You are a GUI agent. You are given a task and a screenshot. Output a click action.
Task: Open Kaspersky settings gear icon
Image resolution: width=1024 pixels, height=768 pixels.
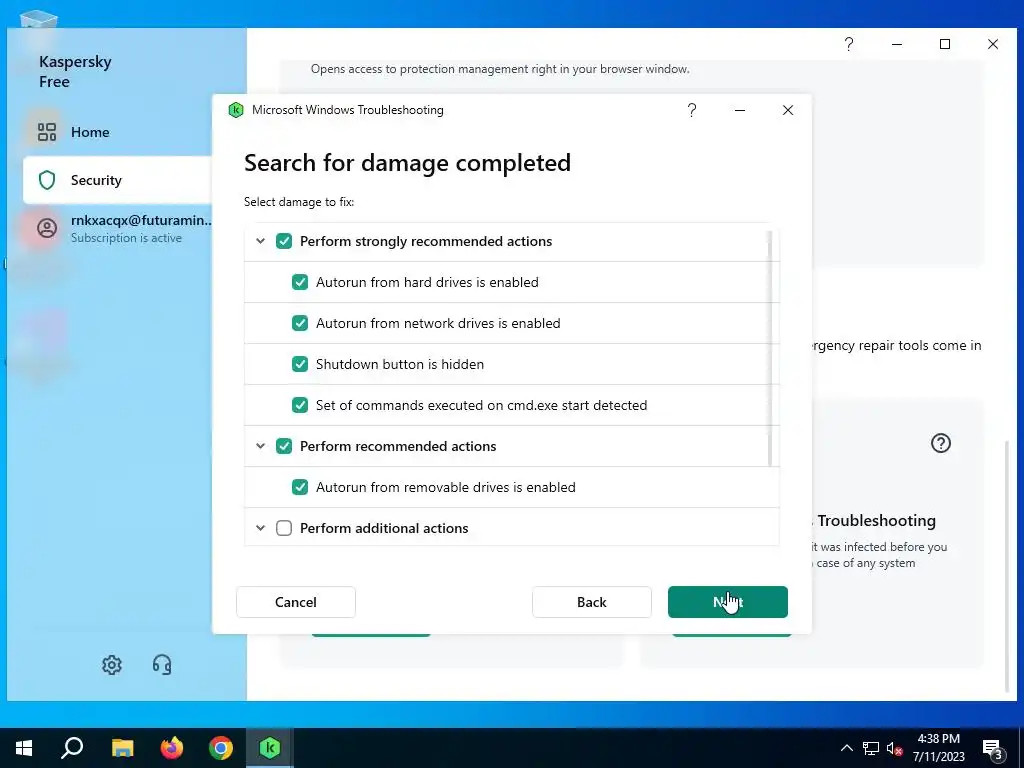[x=112, y=665]
